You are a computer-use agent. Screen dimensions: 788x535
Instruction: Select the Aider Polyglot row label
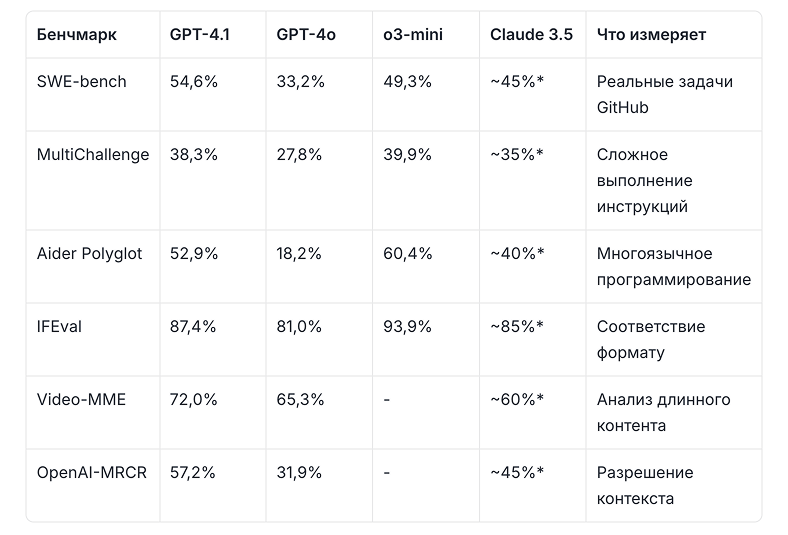point(89,254)
